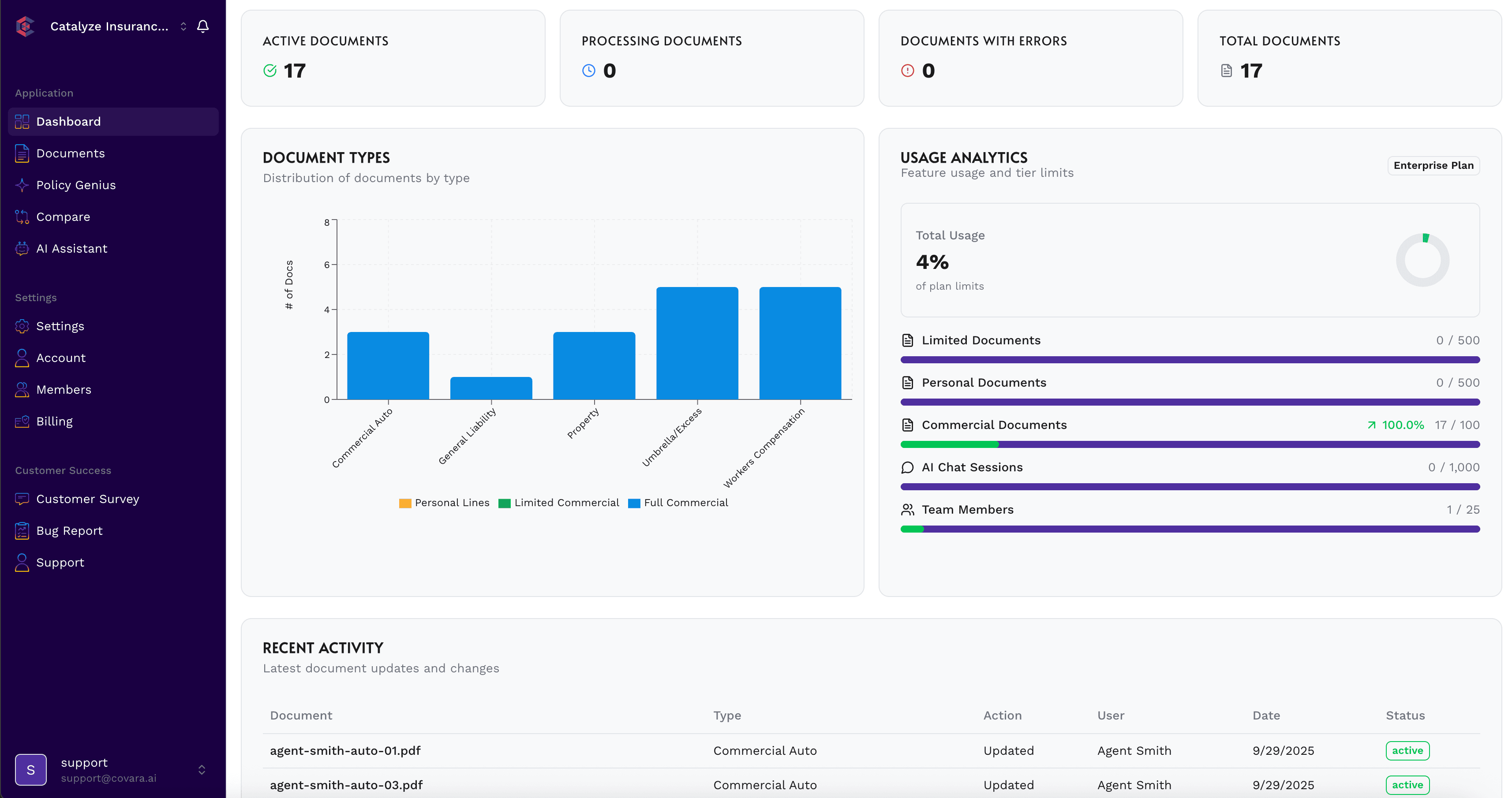The height and width of the screenshot is (798, 1512).
Task: Expand the Catalyze Insurance organization switcher
Action: [x=183, y=26]
